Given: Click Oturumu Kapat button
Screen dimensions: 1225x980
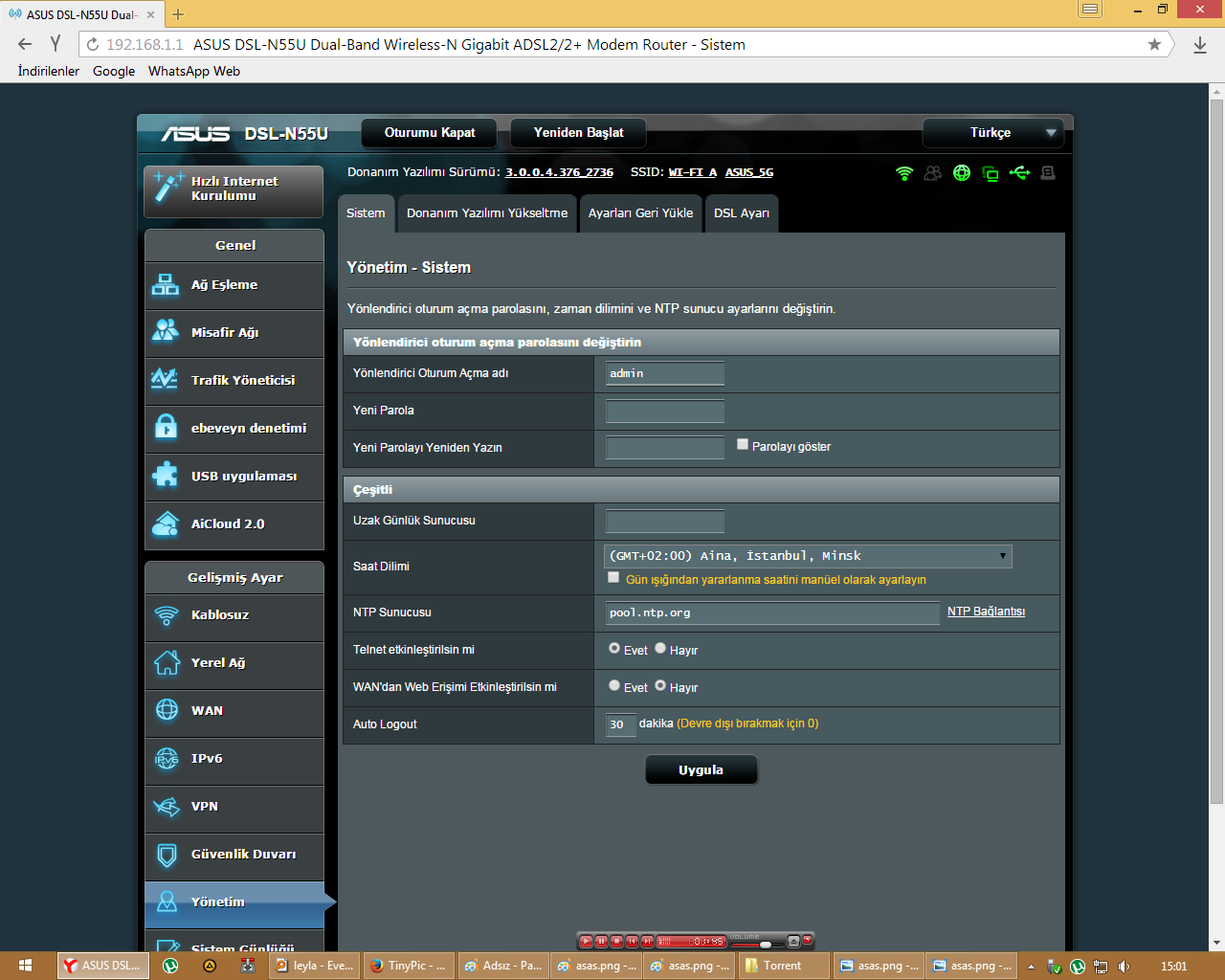Looking at the screenshot, I should click(430, 133).
